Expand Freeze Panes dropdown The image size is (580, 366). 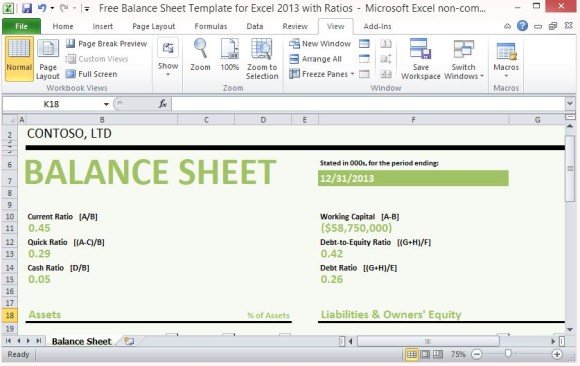pos(353,74)
